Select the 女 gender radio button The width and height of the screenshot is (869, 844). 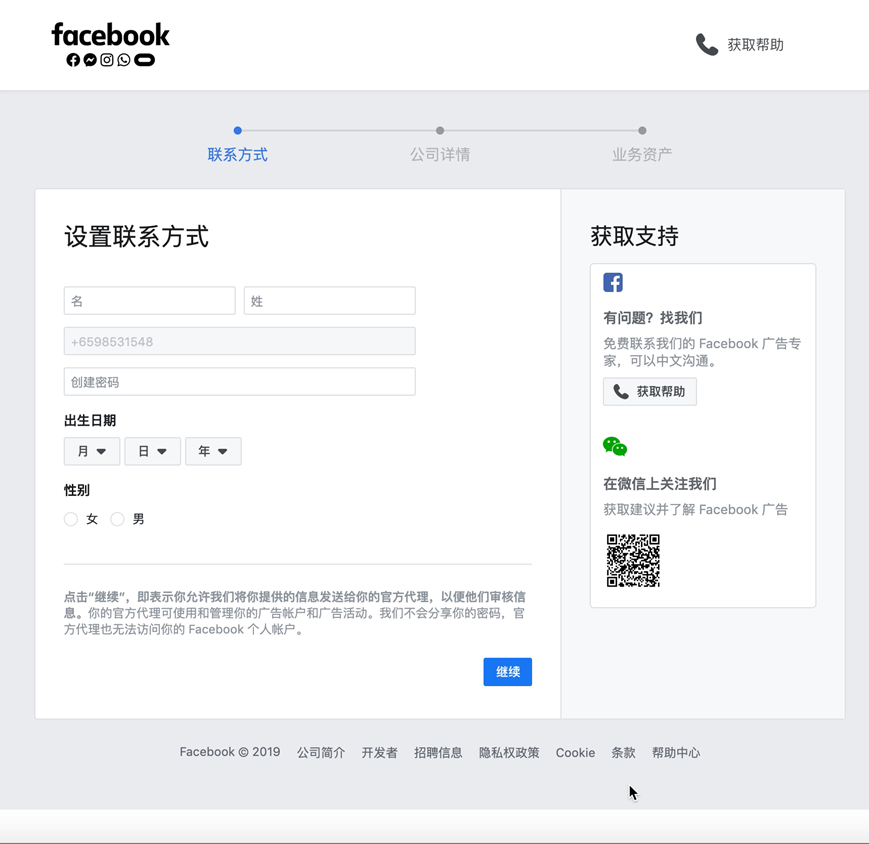pyautogui.click(x=70, y=519)
